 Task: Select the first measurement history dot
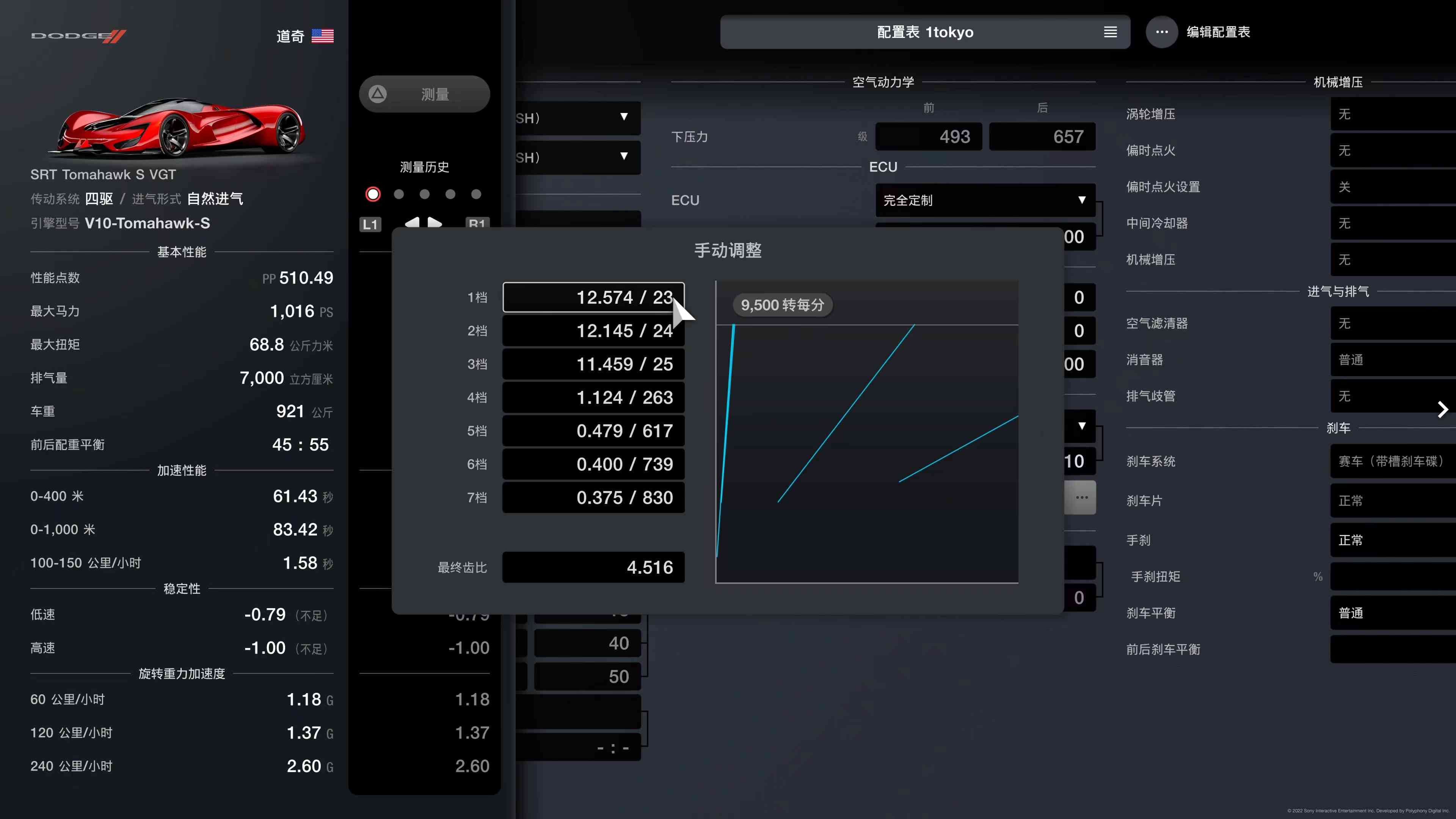click(373, 195)
